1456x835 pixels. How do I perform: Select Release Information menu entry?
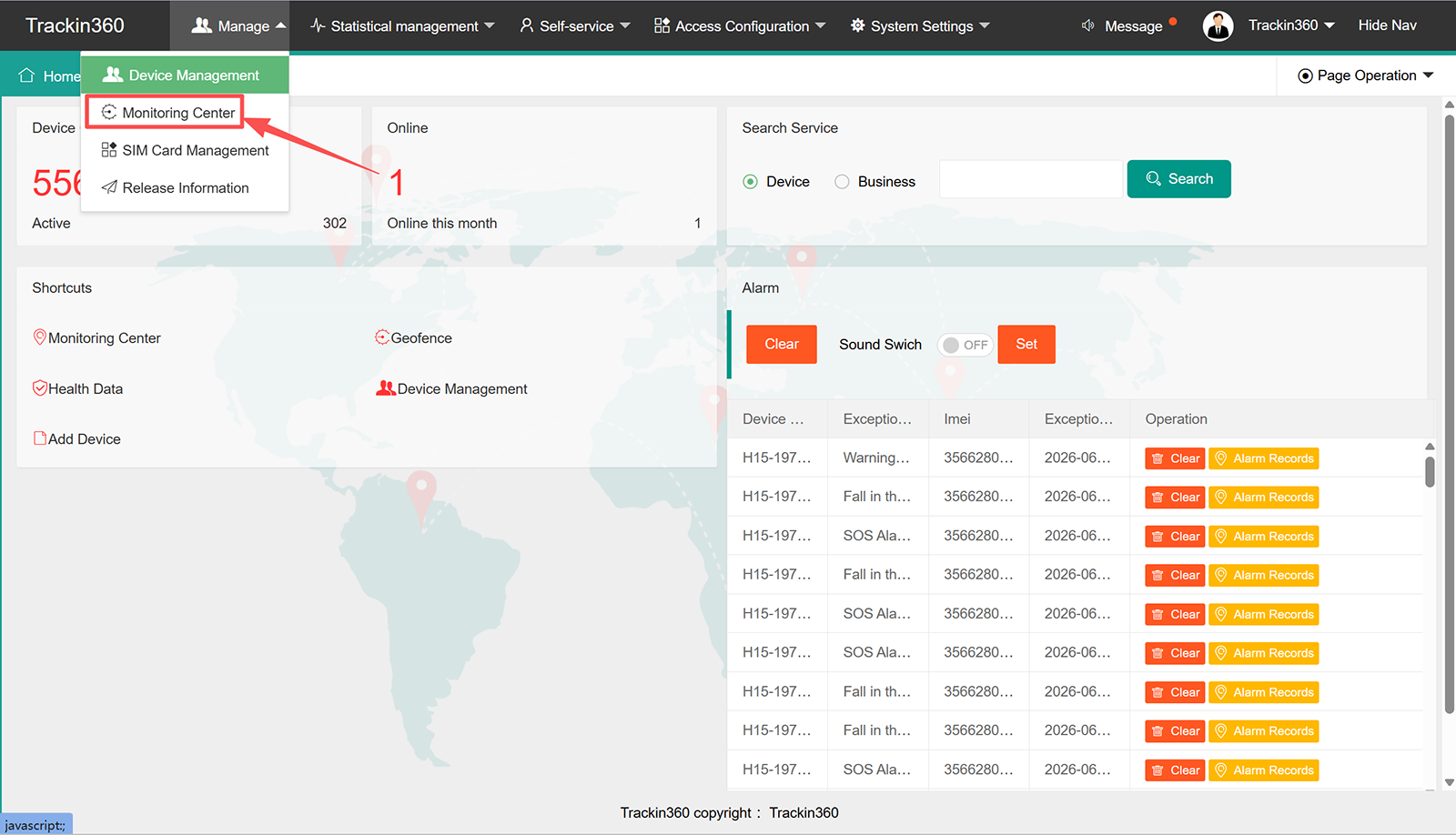click(x=185, y=187)
